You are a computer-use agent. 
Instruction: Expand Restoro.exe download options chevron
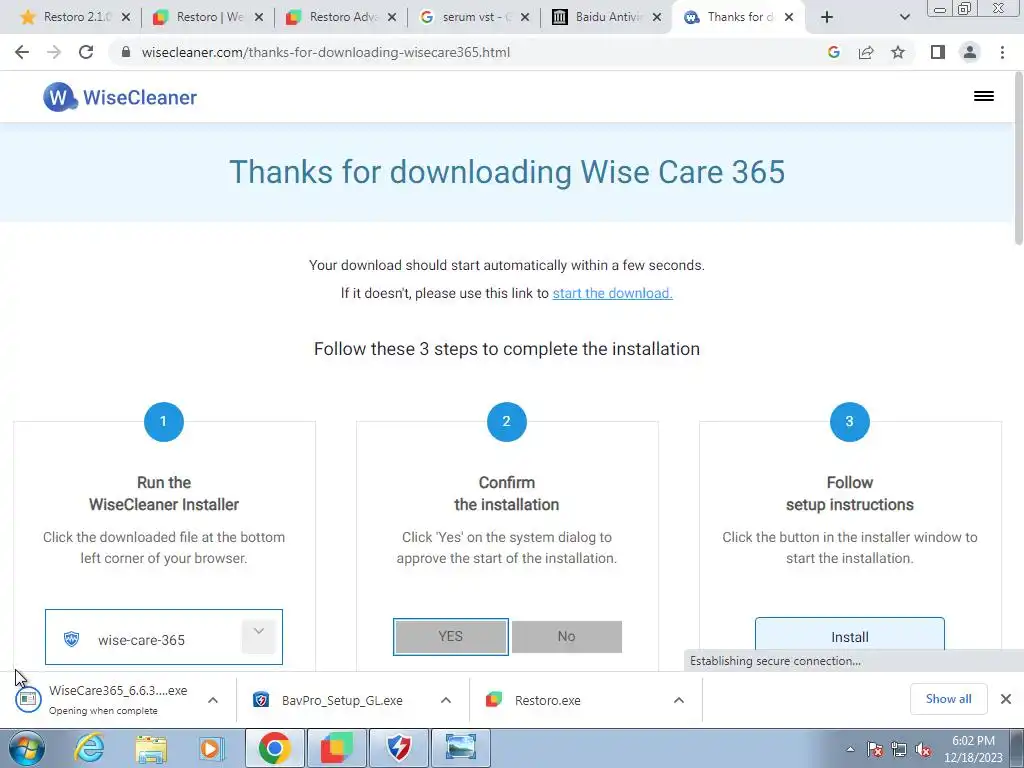(x=679, y=700)
